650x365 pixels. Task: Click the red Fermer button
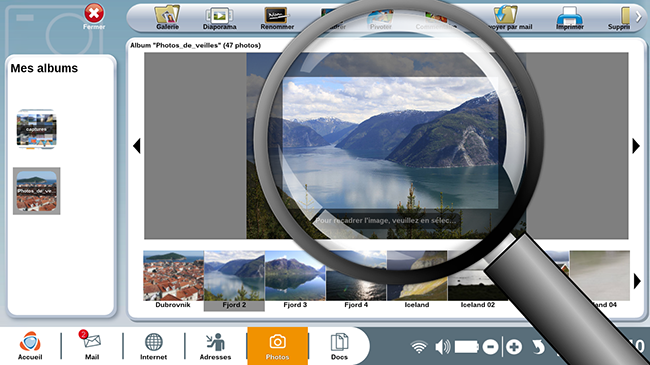pyautogui.click(x=94, y=17)
